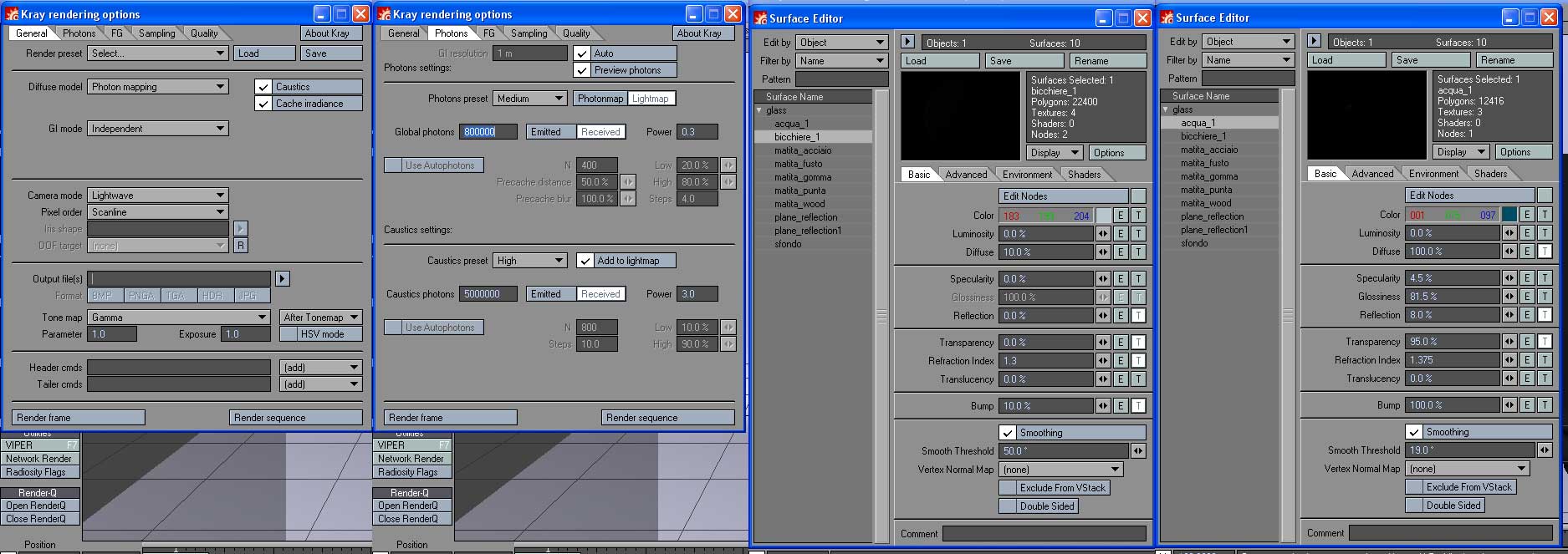Image resolution: width=1568 pixels, height=554 pixels.
Task: Open the Advanced tab in left Surface Editor
Action: tap(966, 175)
